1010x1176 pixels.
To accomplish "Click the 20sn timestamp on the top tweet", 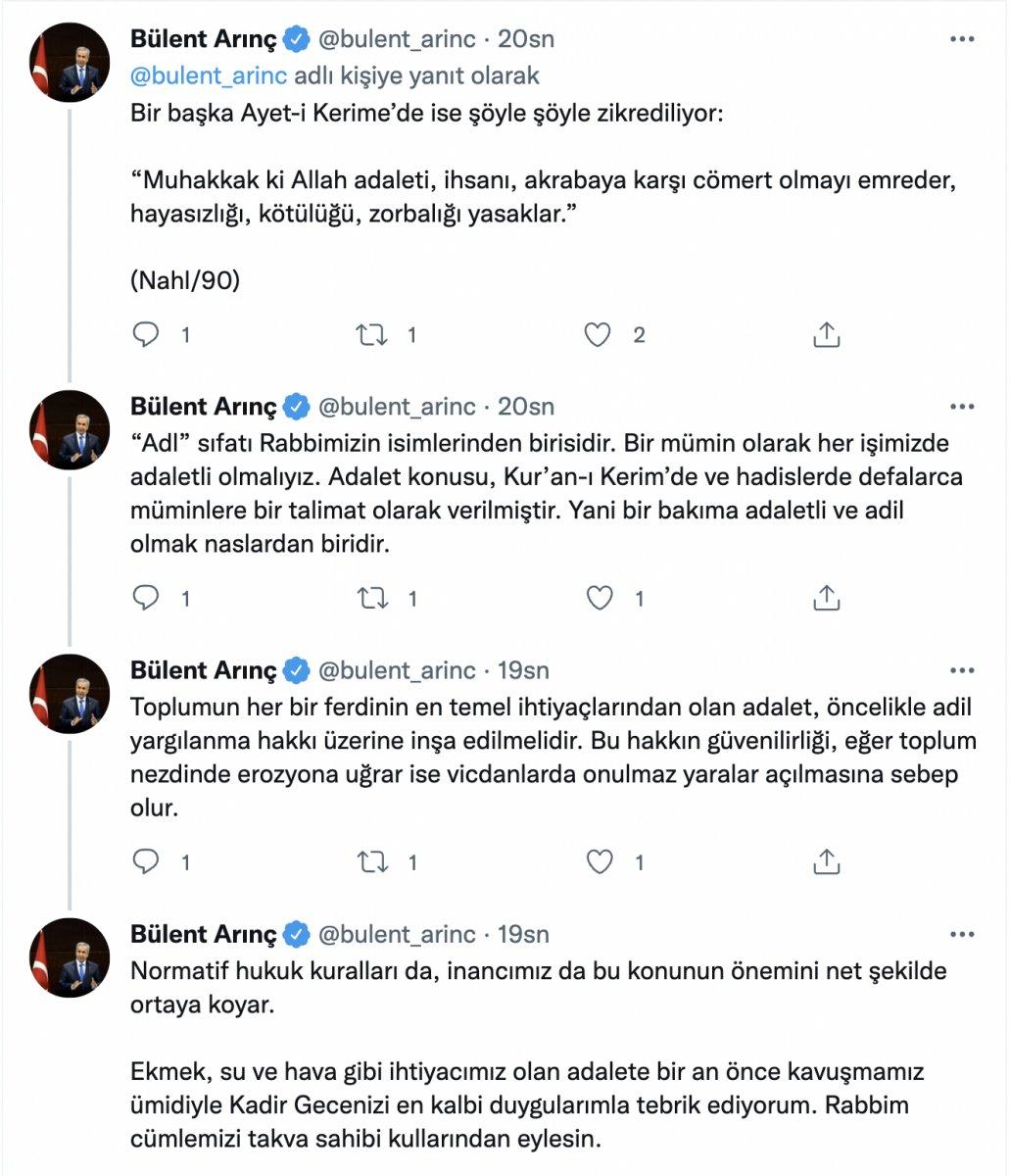I will [526, 40].
